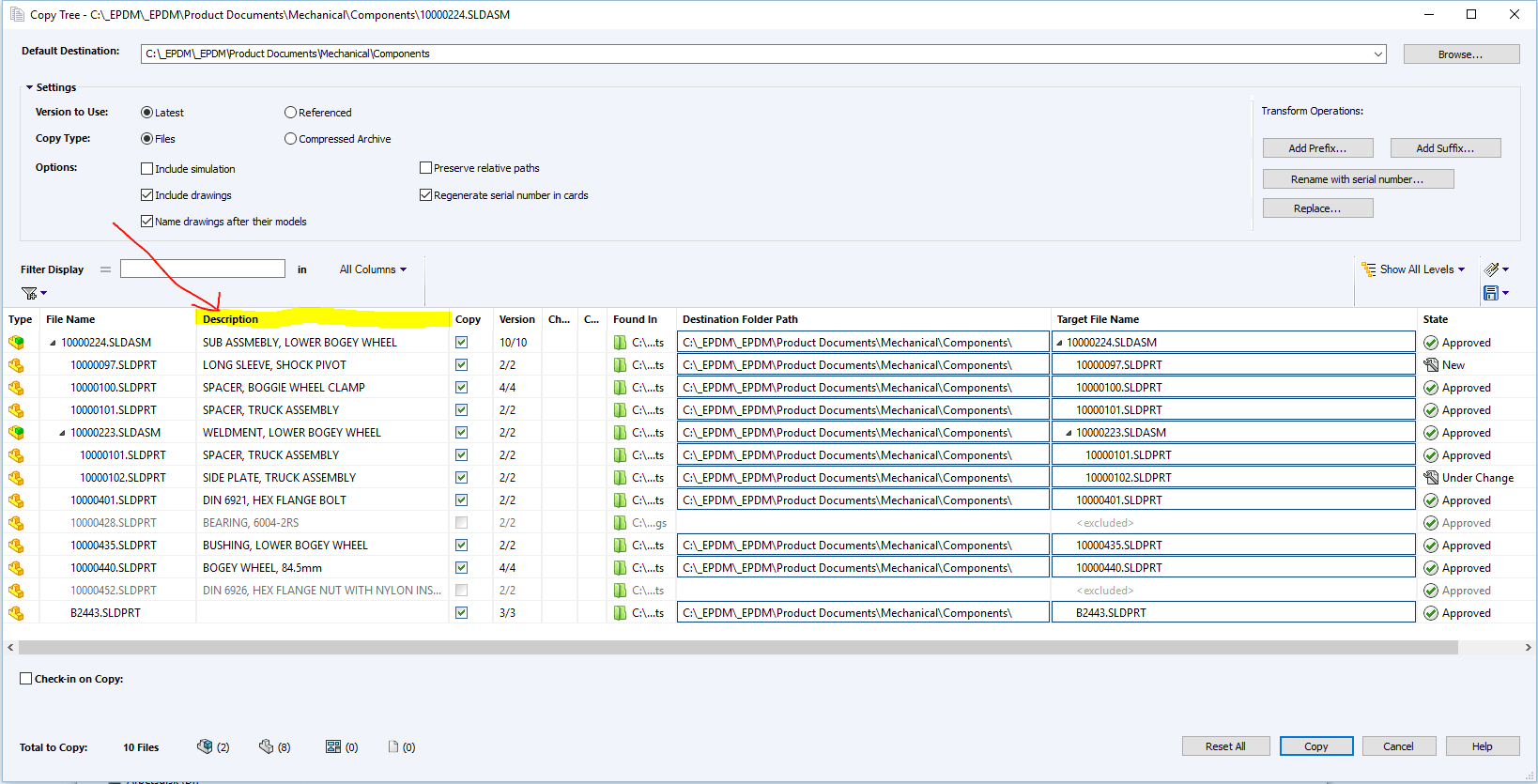Collapse the 10000223.SLDASM tree node
Screen dimensions: 1538x784
click(62, 433)
